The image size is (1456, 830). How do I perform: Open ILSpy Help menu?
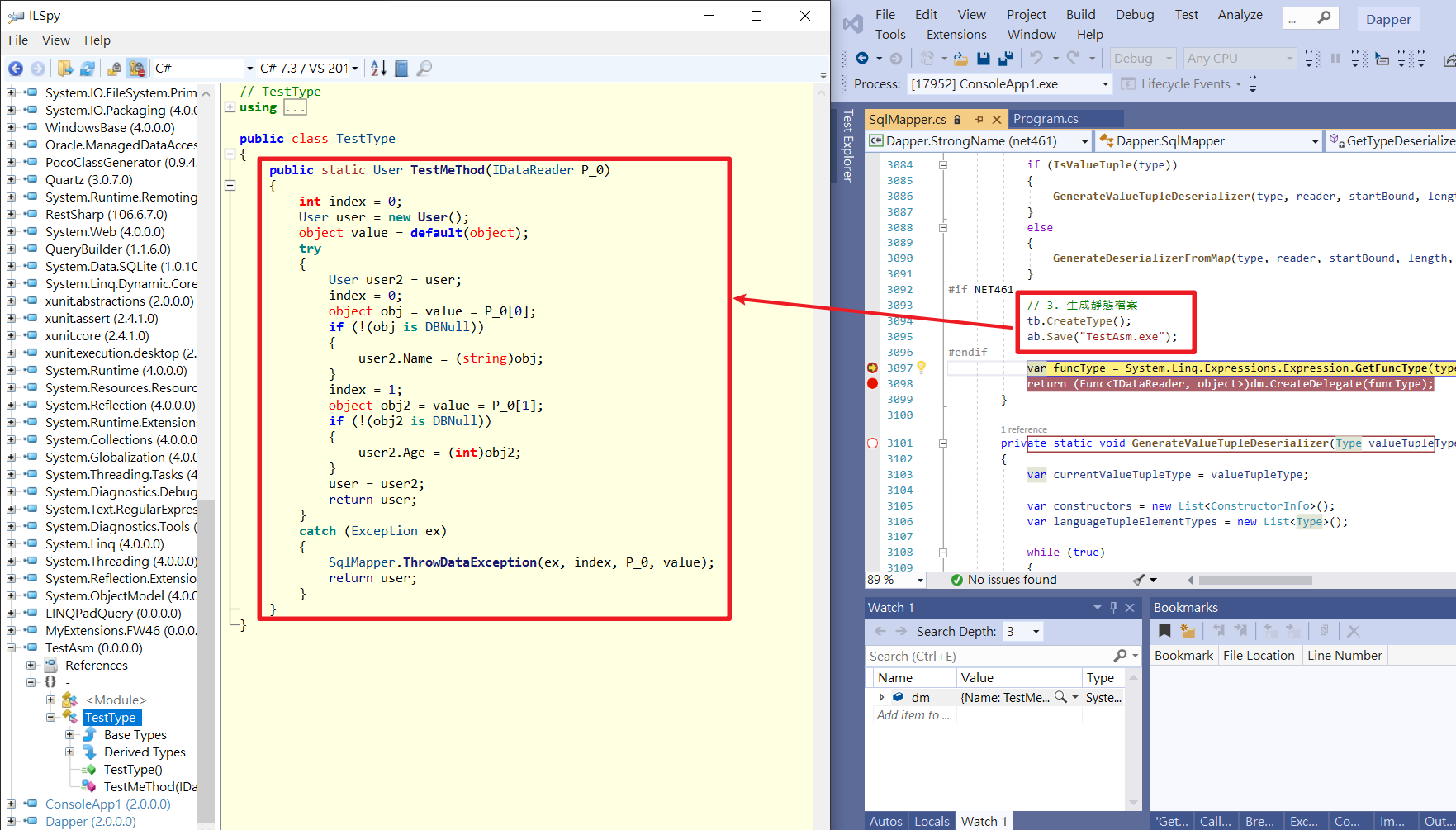(97, 40)
